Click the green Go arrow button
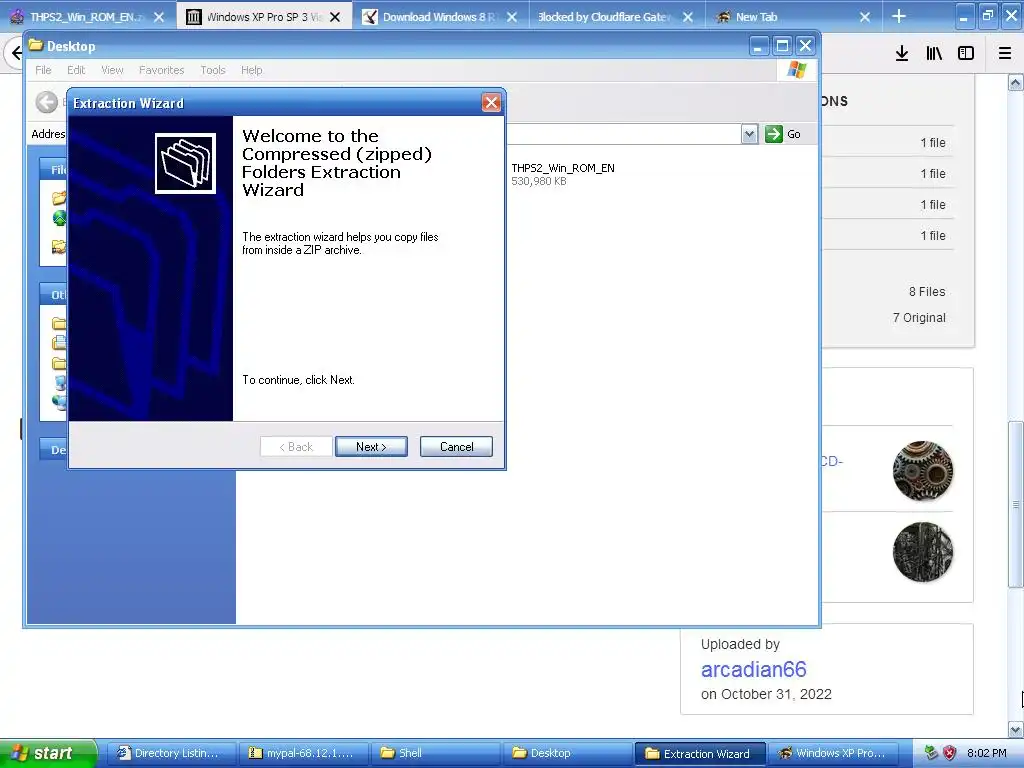1024x768 pixels. 774,134
